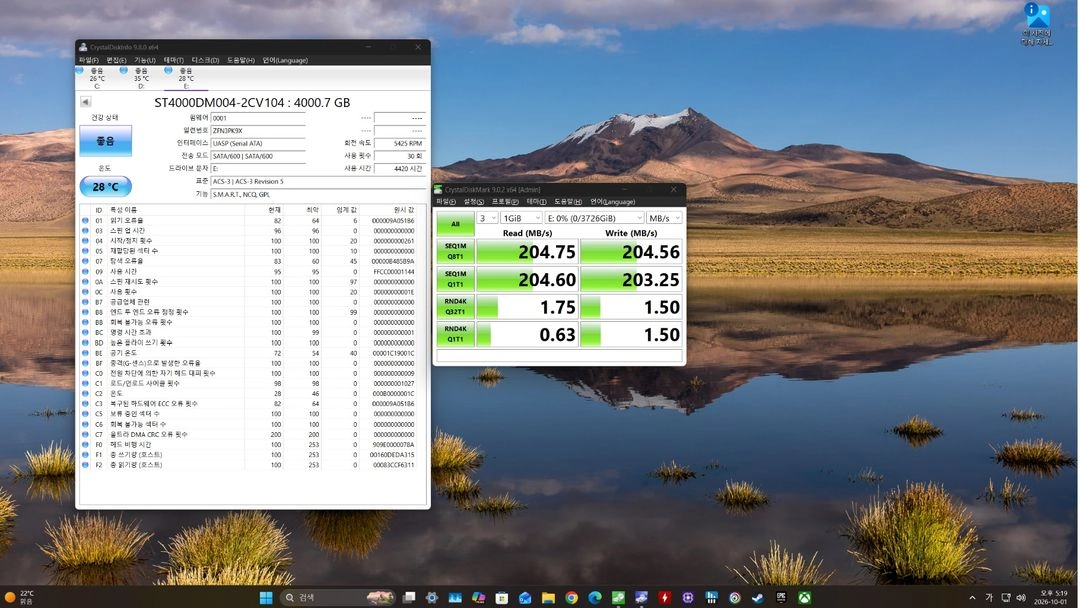Image resolution: width=1080 pixels, height=608 pixels.
Task: Open File Explorer from the taskbar
Action: 548,598
